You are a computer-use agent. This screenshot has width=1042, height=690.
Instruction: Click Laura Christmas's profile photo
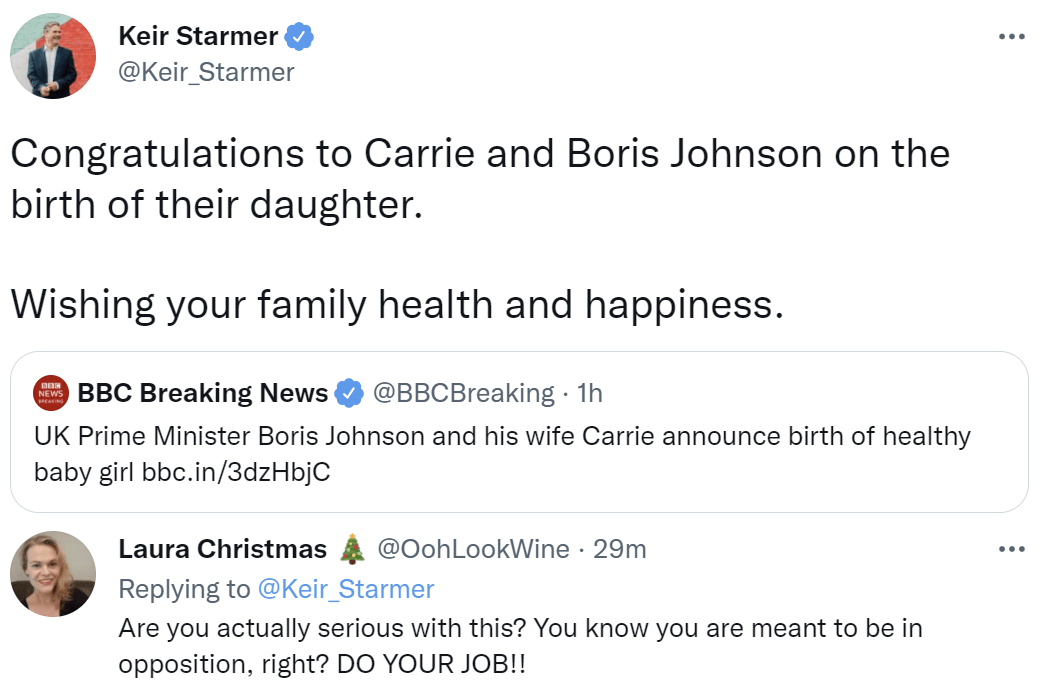[53, 574]
